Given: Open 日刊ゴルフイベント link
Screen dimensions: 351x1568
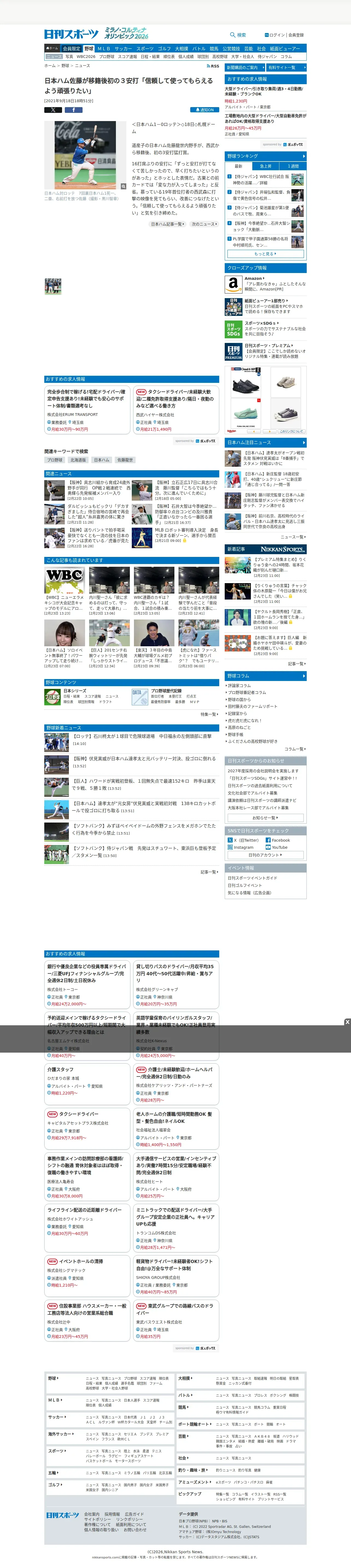Looking at the screenshot, I should click(x=245, y=886).
